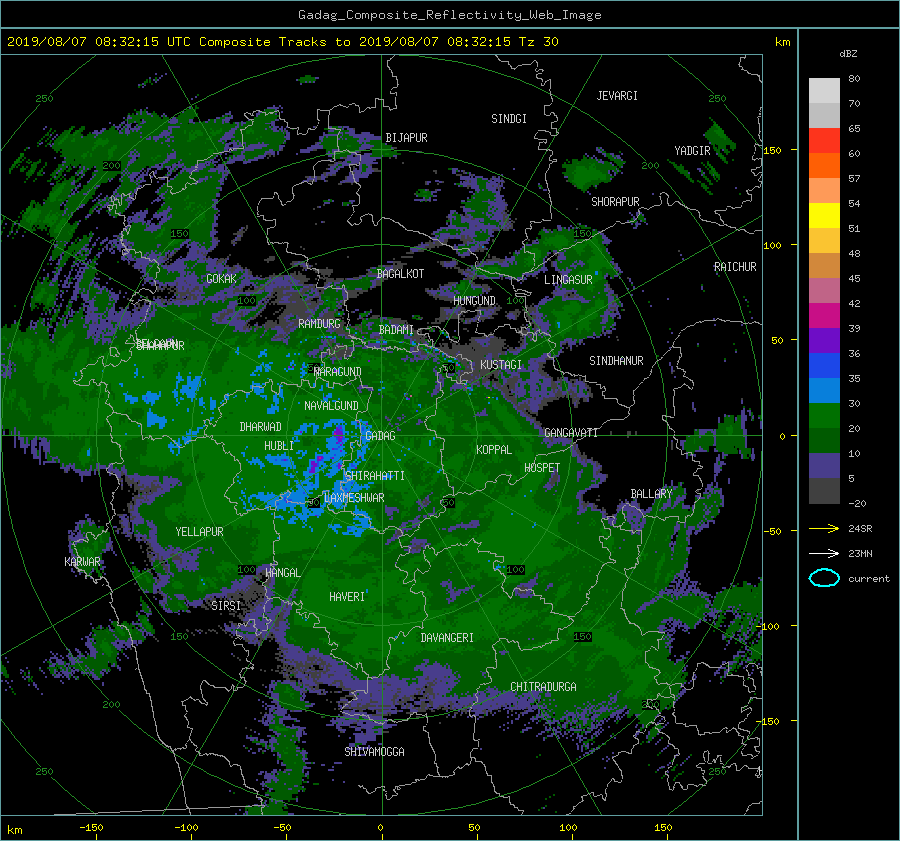Click the CHITRADURGA city label
Screen dimensions: 900x841
(x=544, y=687)
